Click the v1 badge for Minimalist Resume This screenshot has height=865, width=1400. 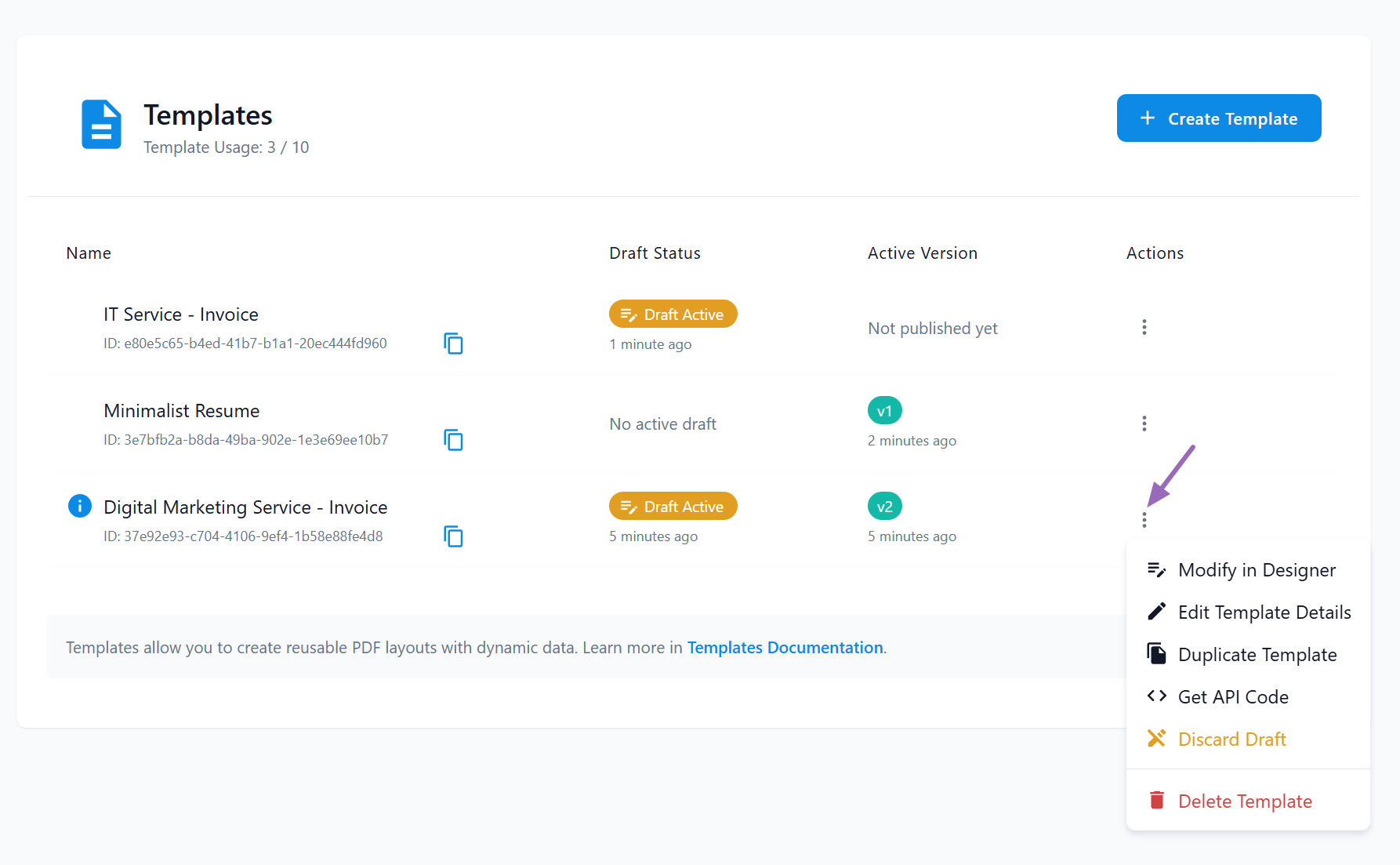tap(884, 409)
